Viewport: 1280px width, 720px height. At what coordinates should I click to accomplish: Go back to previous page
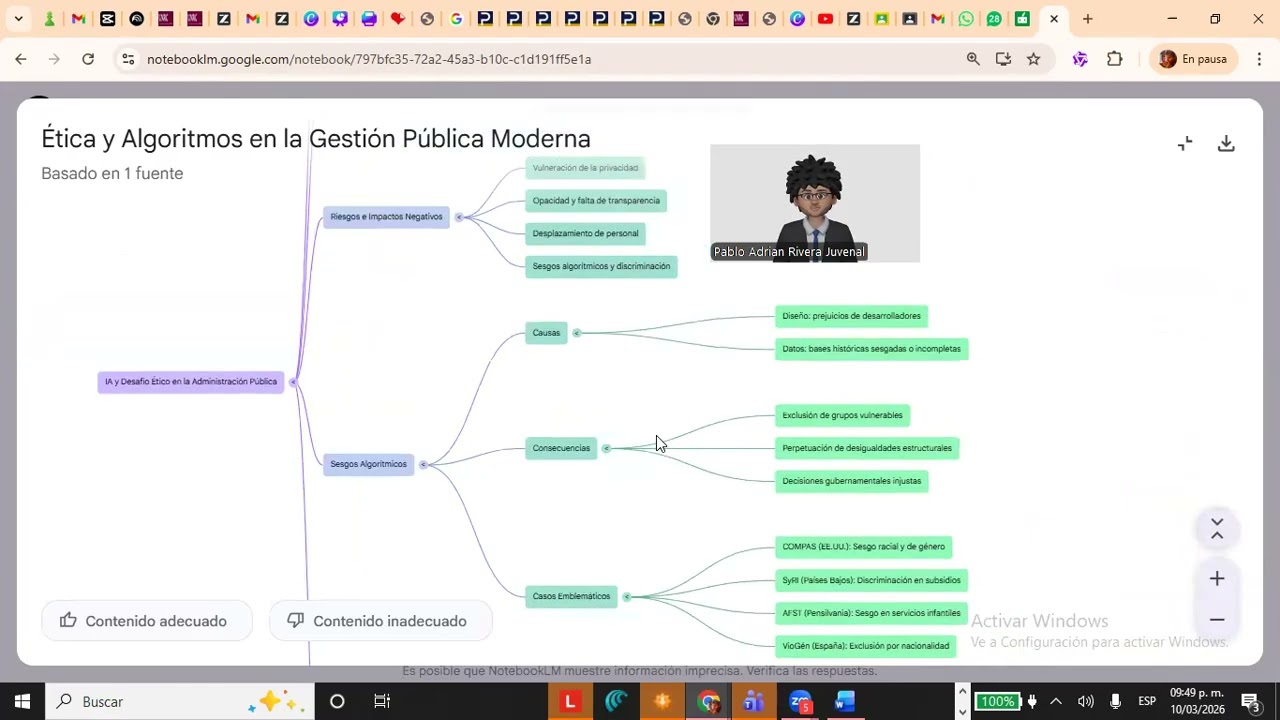point(21,59)
